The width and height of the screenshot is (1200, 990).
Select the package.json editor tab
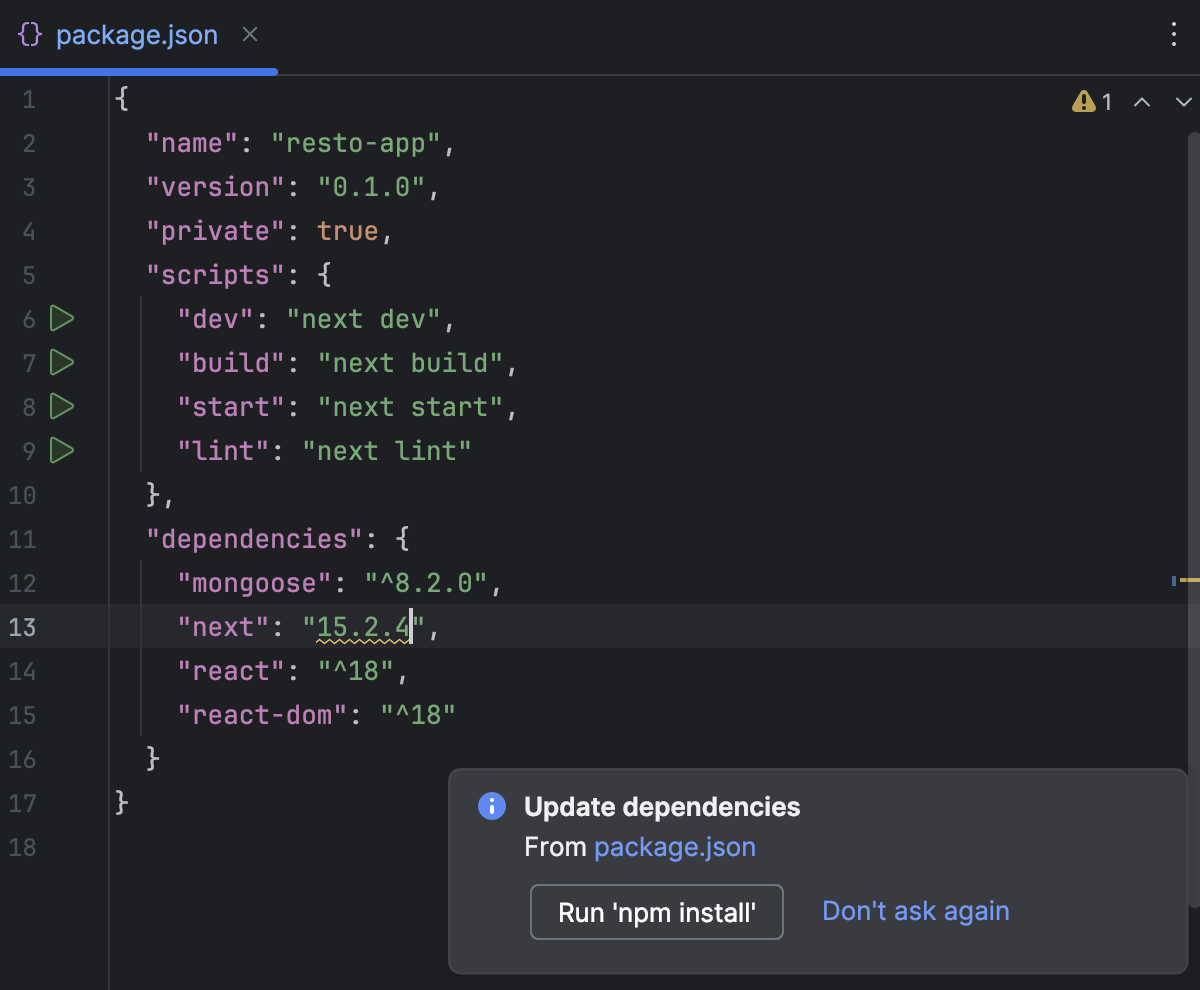point(137,34)
